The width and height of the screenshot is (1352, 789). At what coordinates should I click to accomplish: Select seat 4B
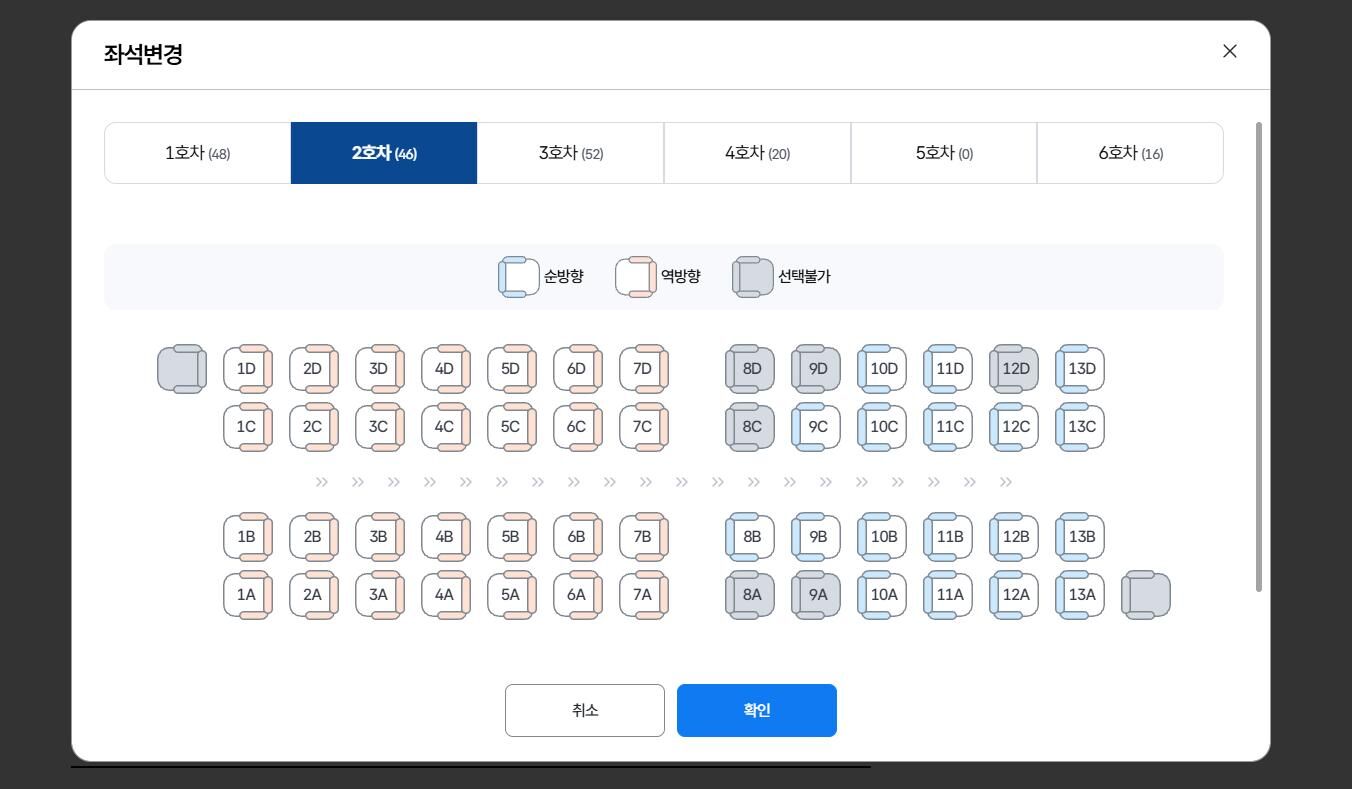[445, 537]
